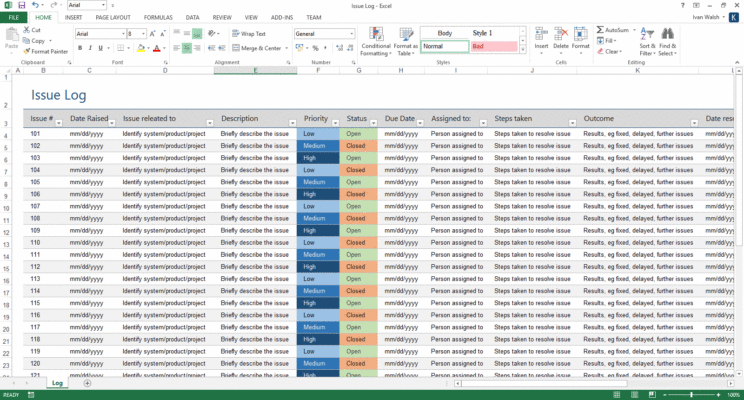Open the Due Date column filter dropdown
The width and height of the screenshot is (744, 400).
point(420,123)
